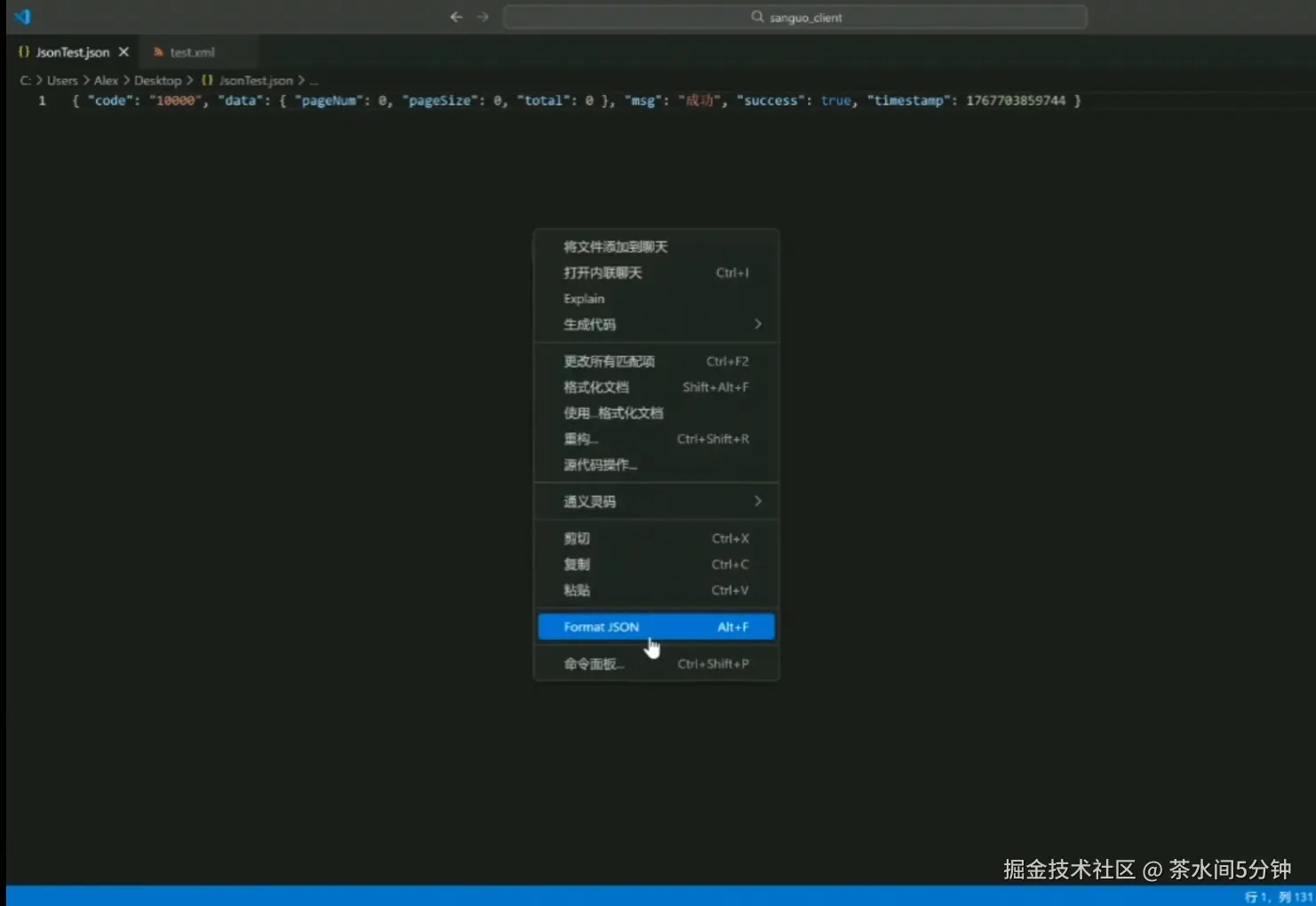1316x906 pixels.
Task: Click the Users breadcrumb segment
Action: click(62, 80)
